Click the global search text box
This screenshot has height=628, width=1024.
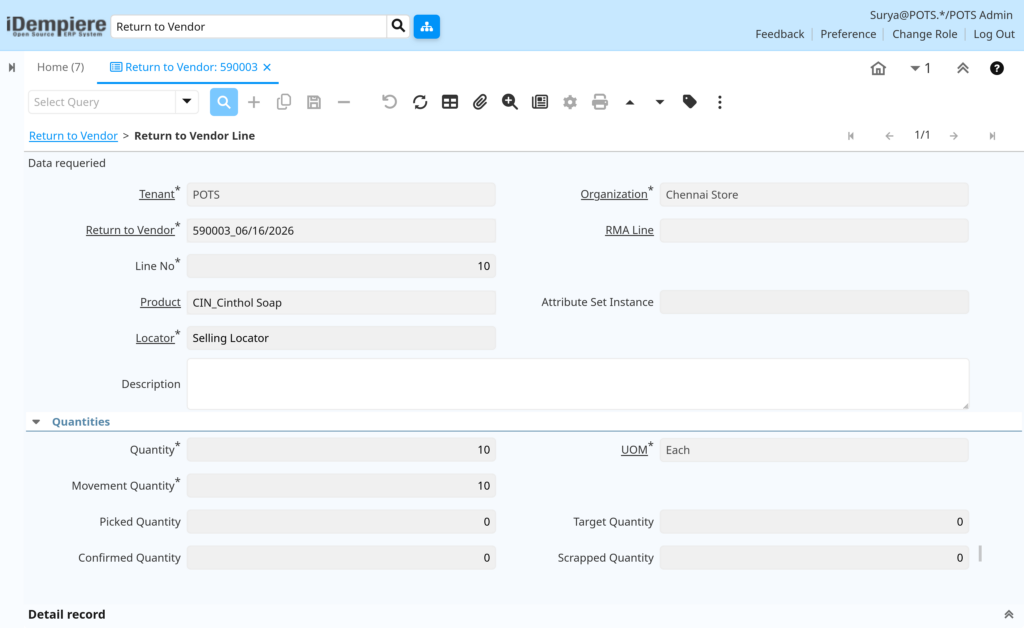point(249,27)
